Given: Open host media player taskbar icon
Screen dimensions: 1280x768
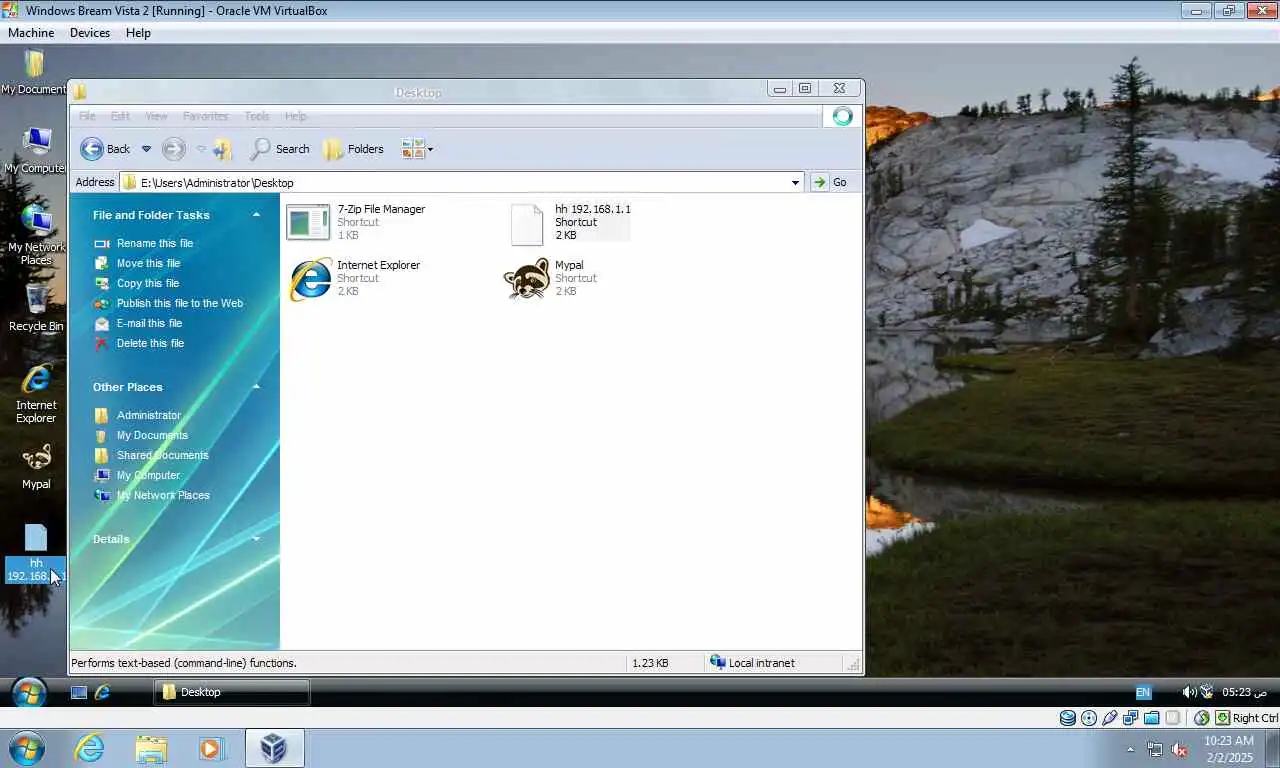Looking at the screenshot, I should coord(212,748).
